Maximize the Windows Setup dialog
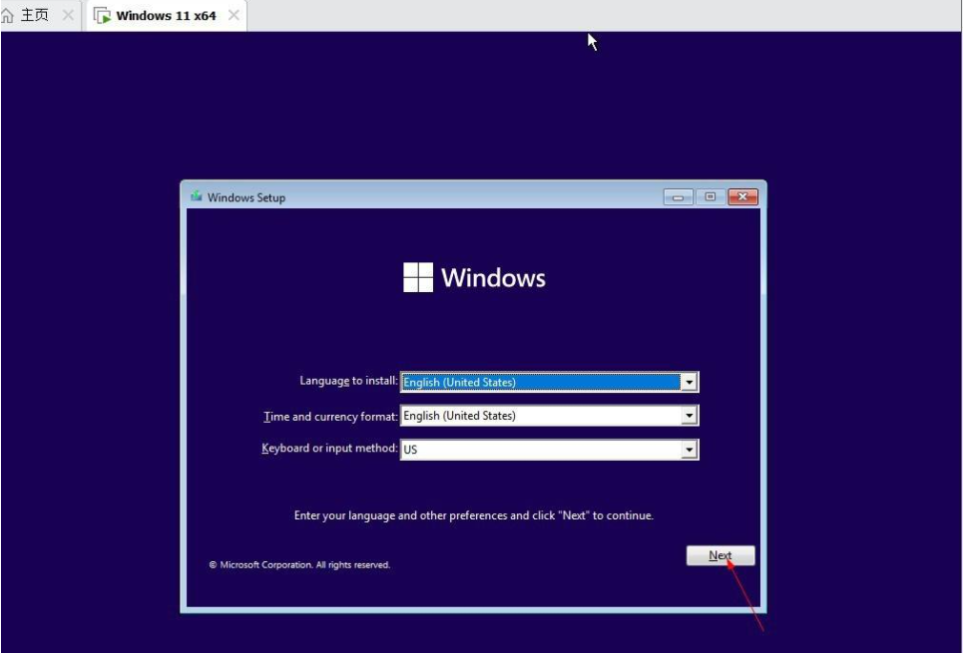The width and height of the screenshot is (963, 653). [x=710, y=197]
